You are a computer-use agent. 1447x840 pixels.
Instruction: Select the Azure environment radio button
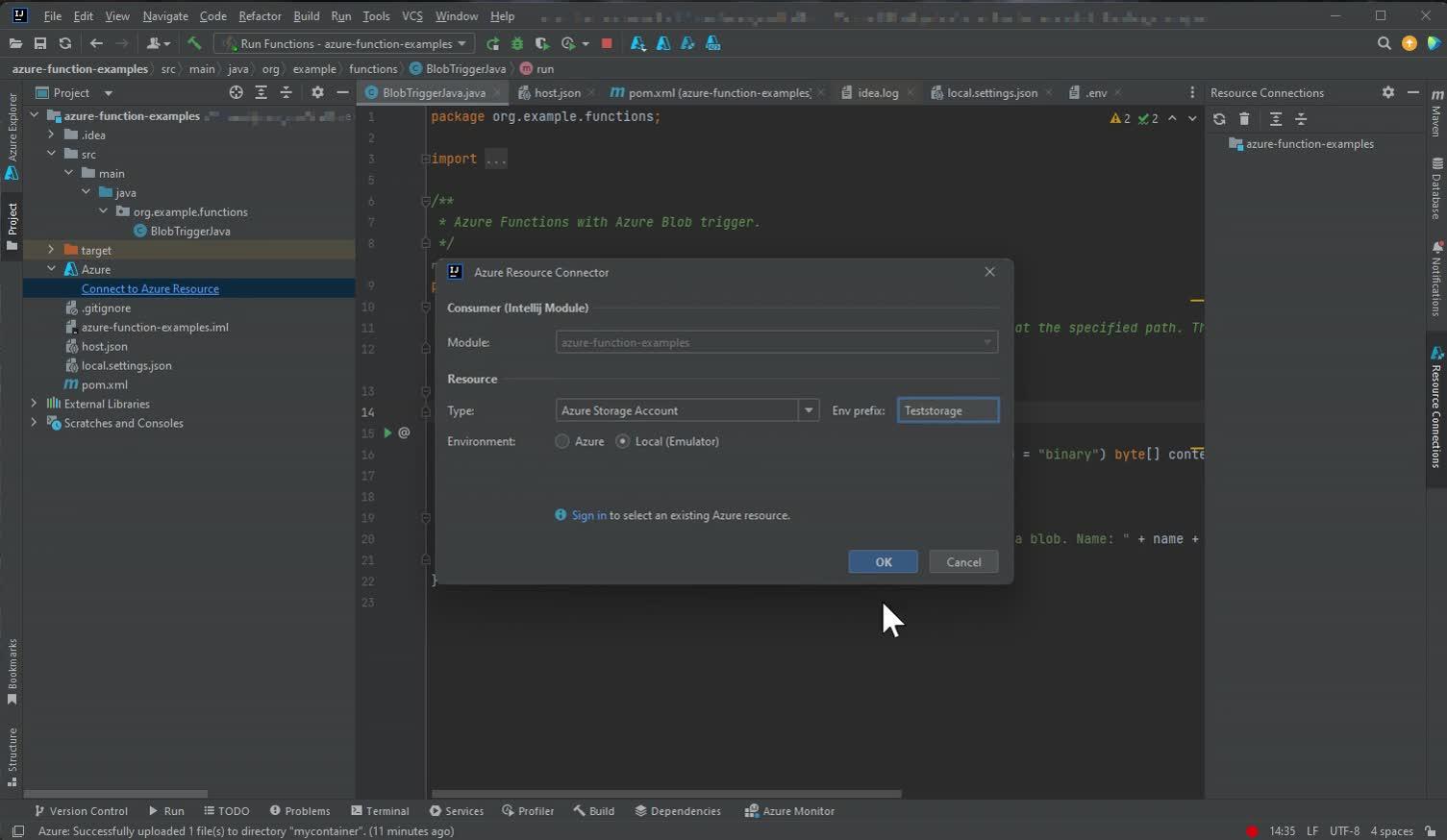pyautogui.click(x=561, y=441)
